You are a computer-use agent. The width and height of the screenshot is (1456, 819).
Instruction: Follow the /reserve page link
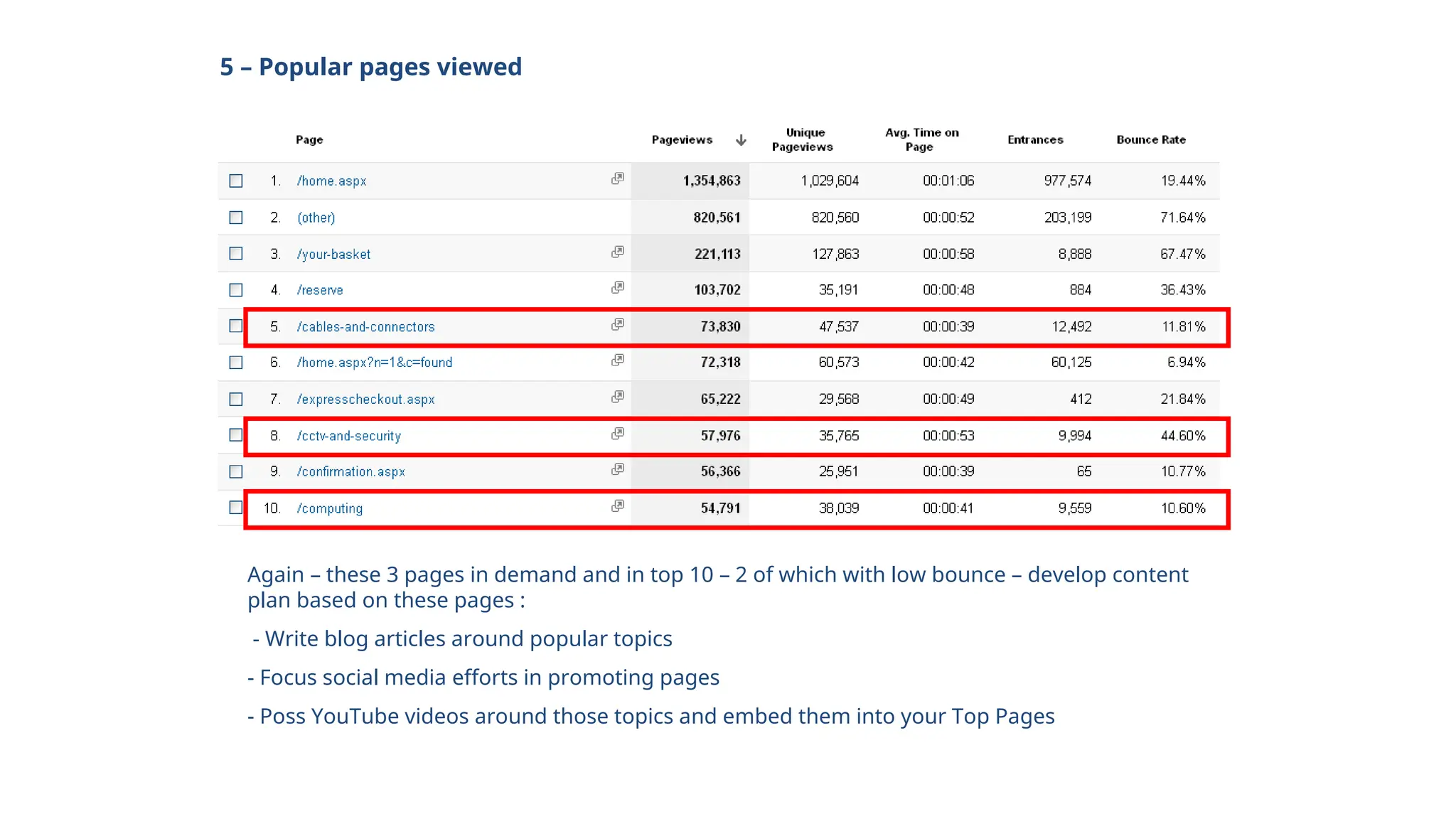[320, 290]
